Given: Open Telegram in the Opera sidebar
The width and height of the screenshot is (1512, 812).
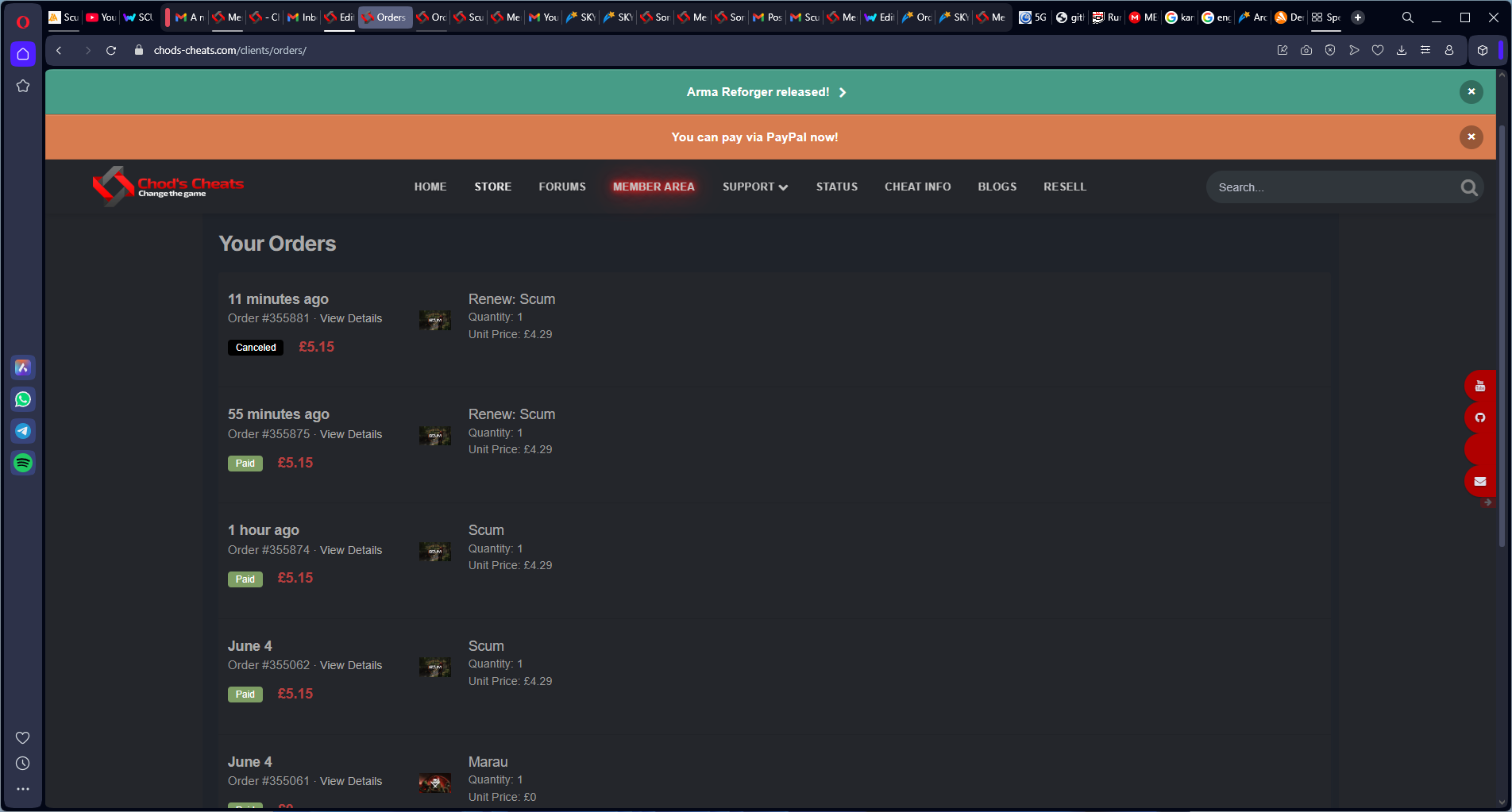Looking at the screenshot, I should (23, 431).
